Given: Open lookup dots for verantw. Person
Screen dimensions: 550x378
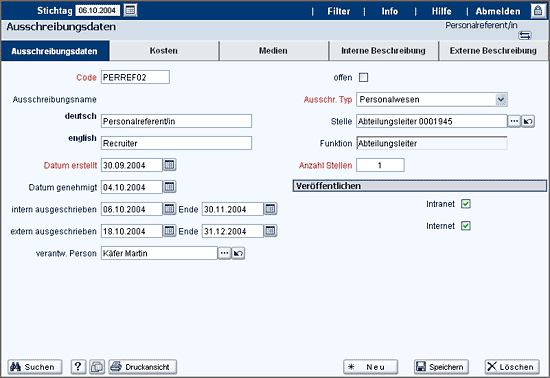Looking at the screenshot, I should click(224, 253).
